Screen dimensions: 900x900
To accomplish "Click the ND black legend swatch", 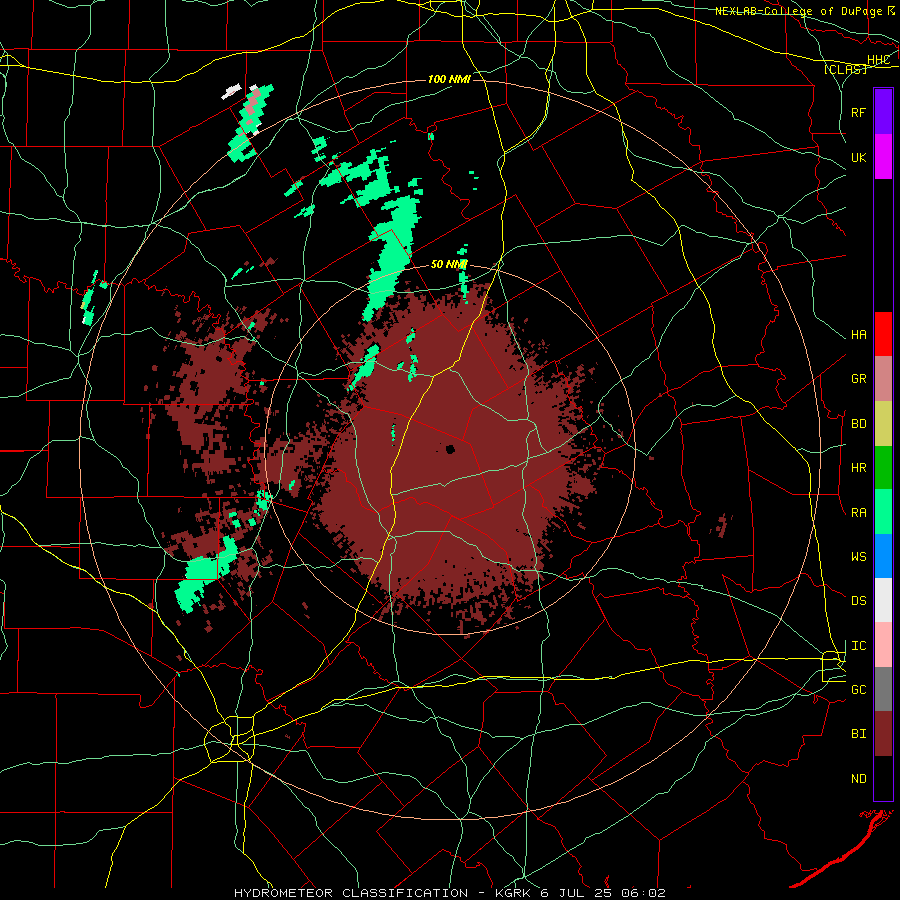I will click(x=883, y=778).
